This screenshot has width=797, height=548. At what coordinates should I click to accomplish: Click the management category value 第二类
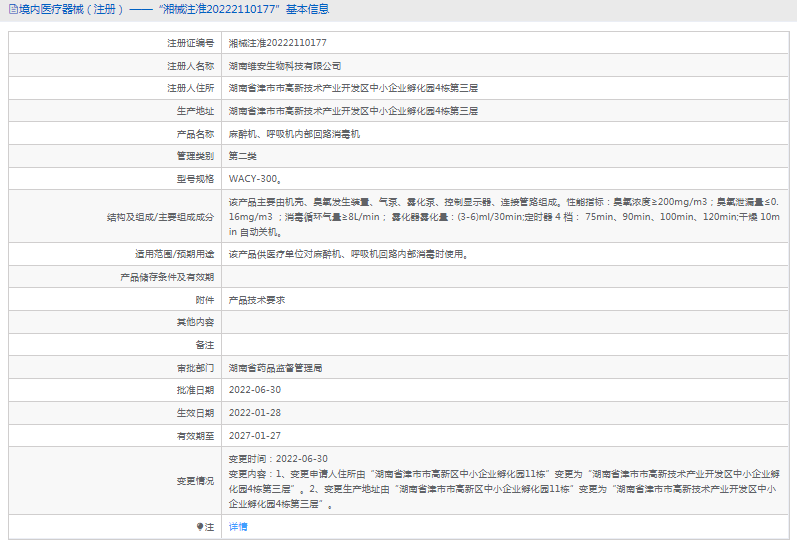point(243,156)
